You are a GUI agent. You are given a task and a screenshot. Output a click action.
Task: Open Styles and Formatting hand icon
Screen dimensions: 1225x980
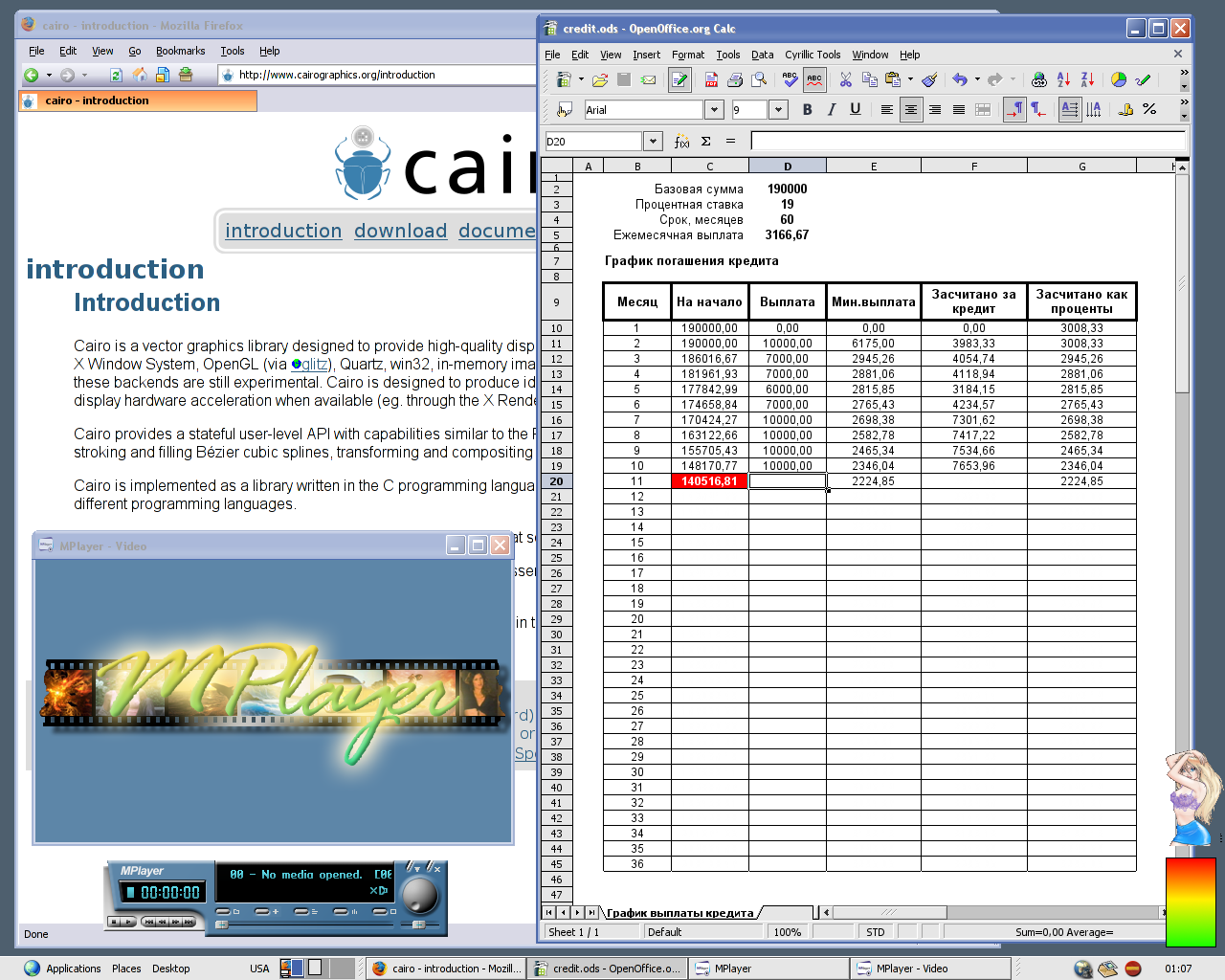point(565,110)
